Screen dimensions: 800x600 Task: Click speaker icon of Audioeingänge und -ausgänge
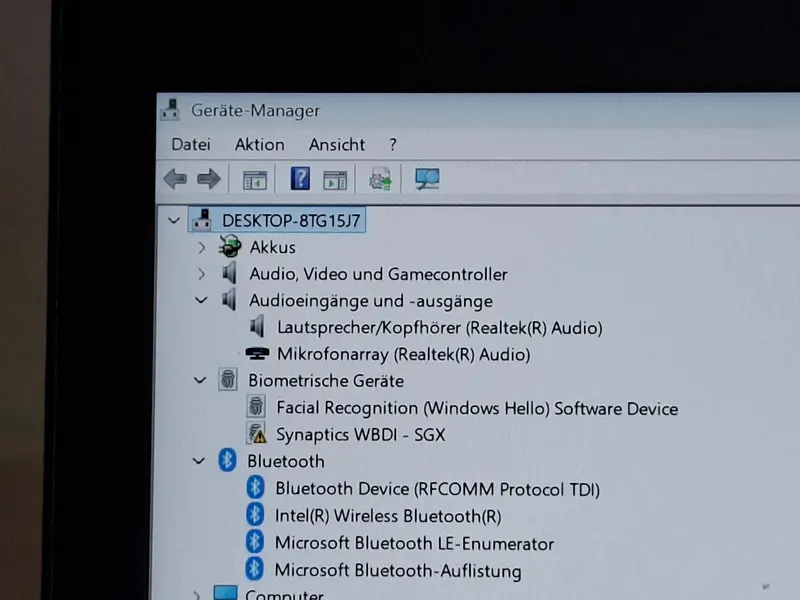point(229,299)
